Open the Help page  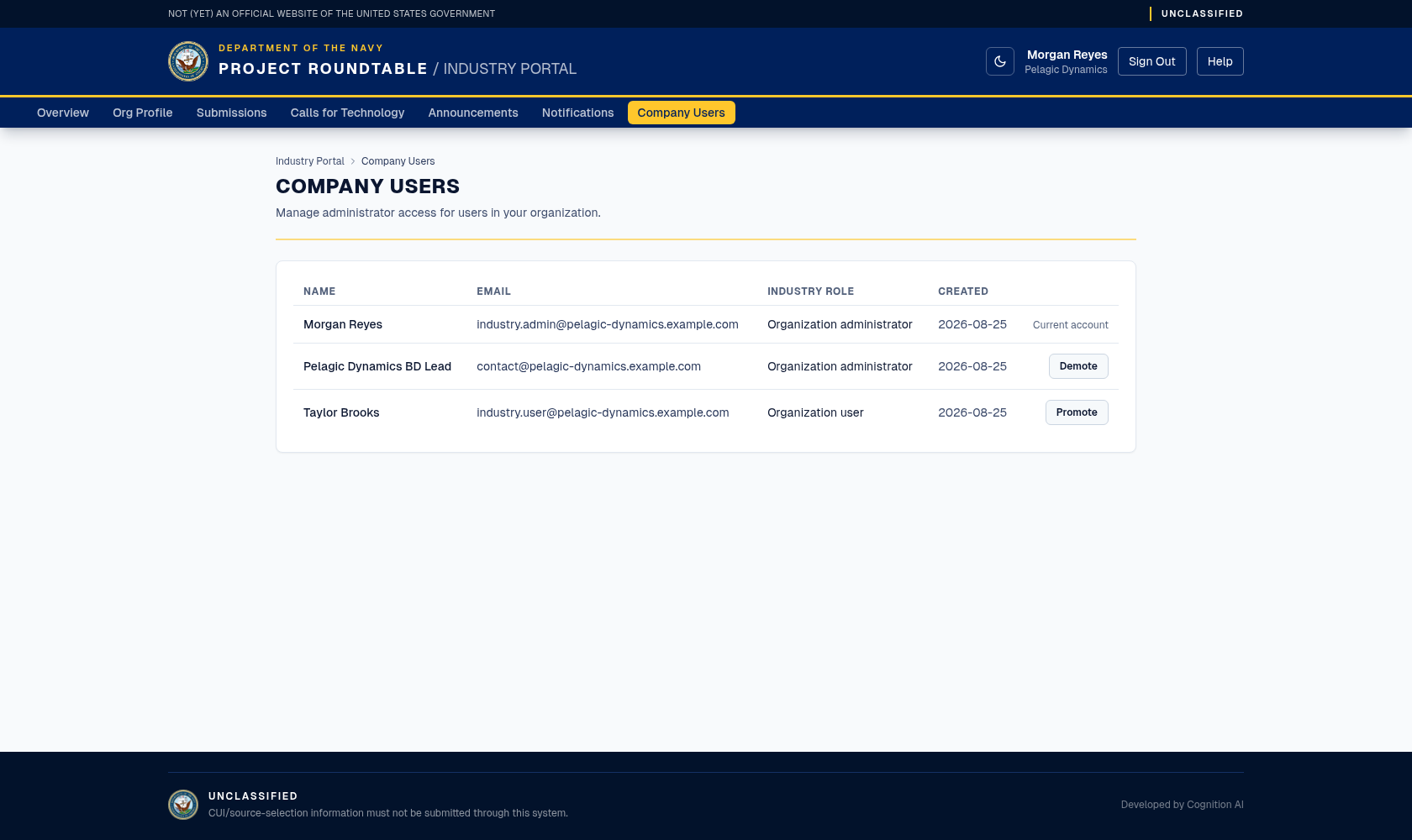pos(1220,61)
